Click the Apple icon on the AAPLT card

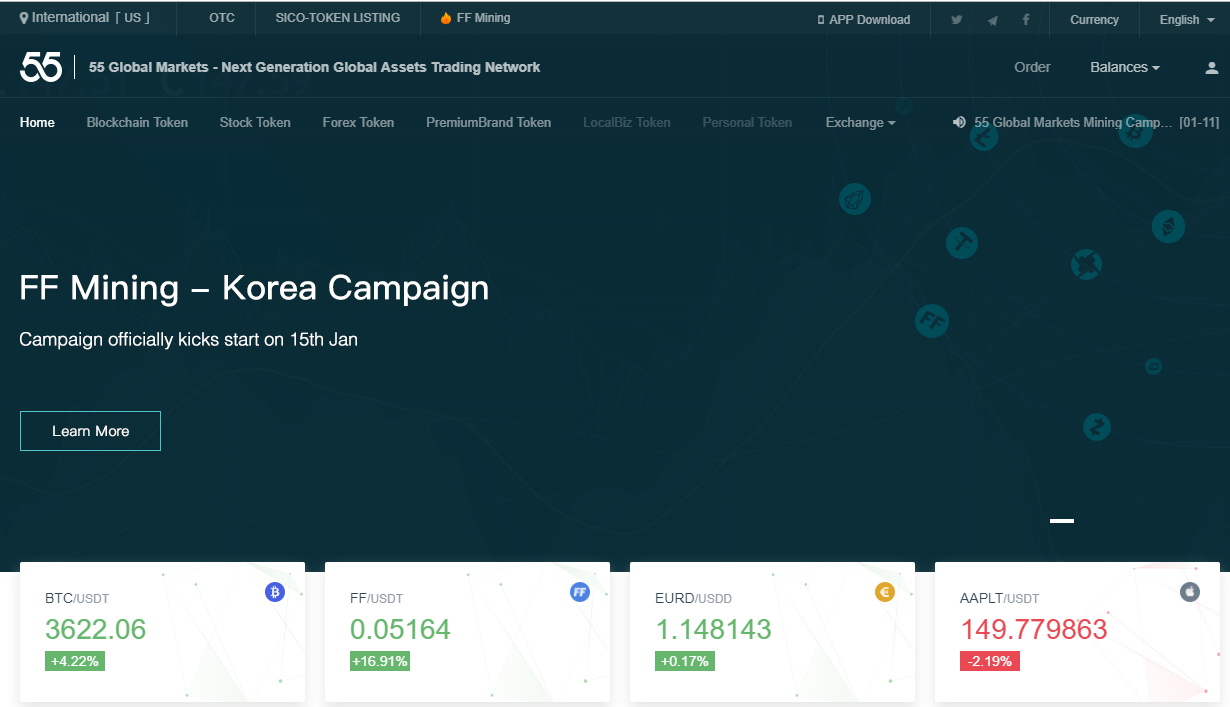1190,592
